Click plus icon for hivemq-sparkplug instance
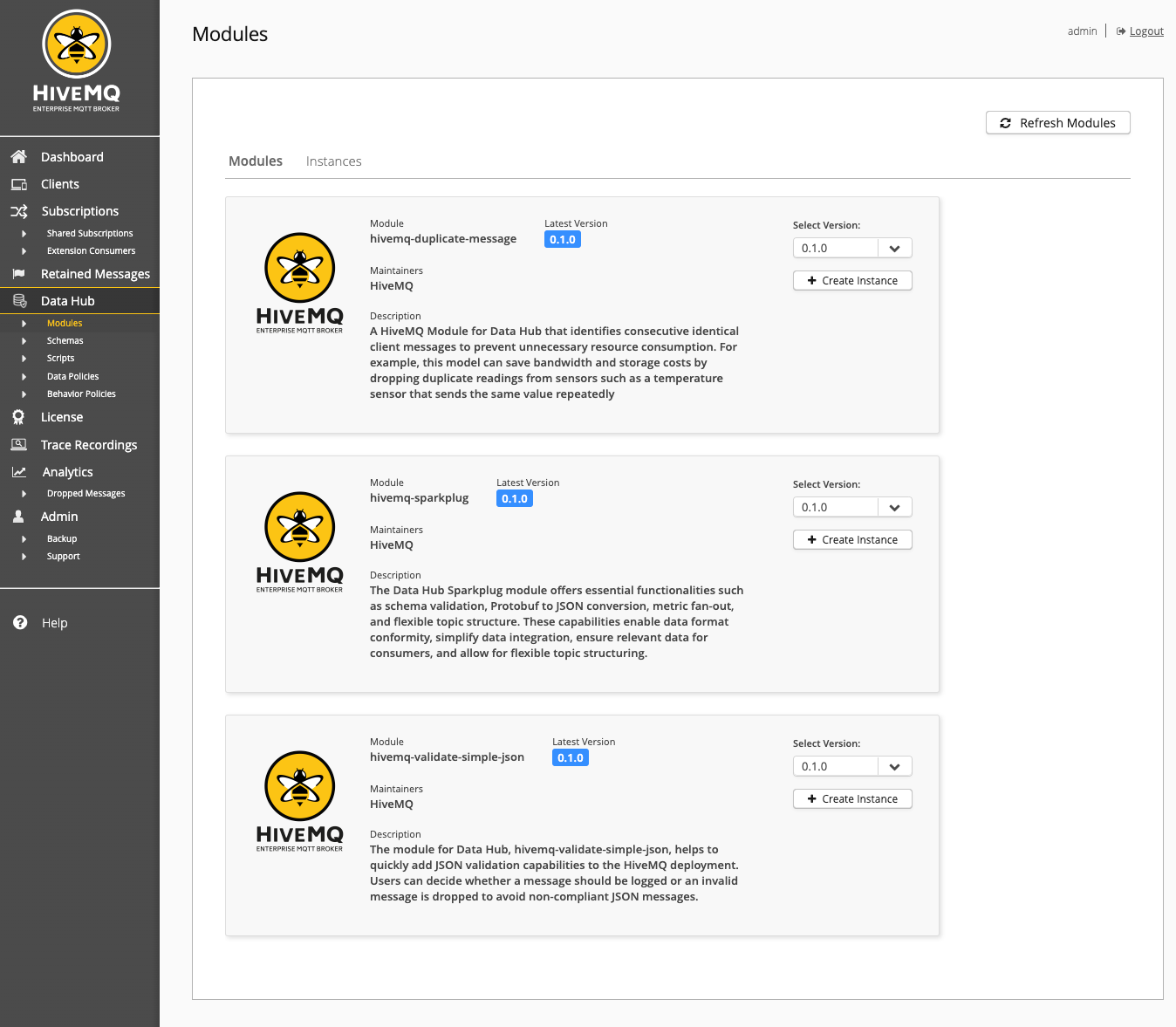The height and width of the screenshot is (1027, 1176). [812, 540]
